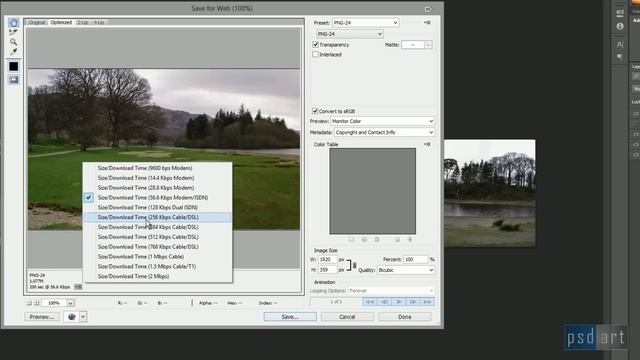Choose 1 Mbps Cable download time
Screen dimensions: 640x360
pos(158,256)
